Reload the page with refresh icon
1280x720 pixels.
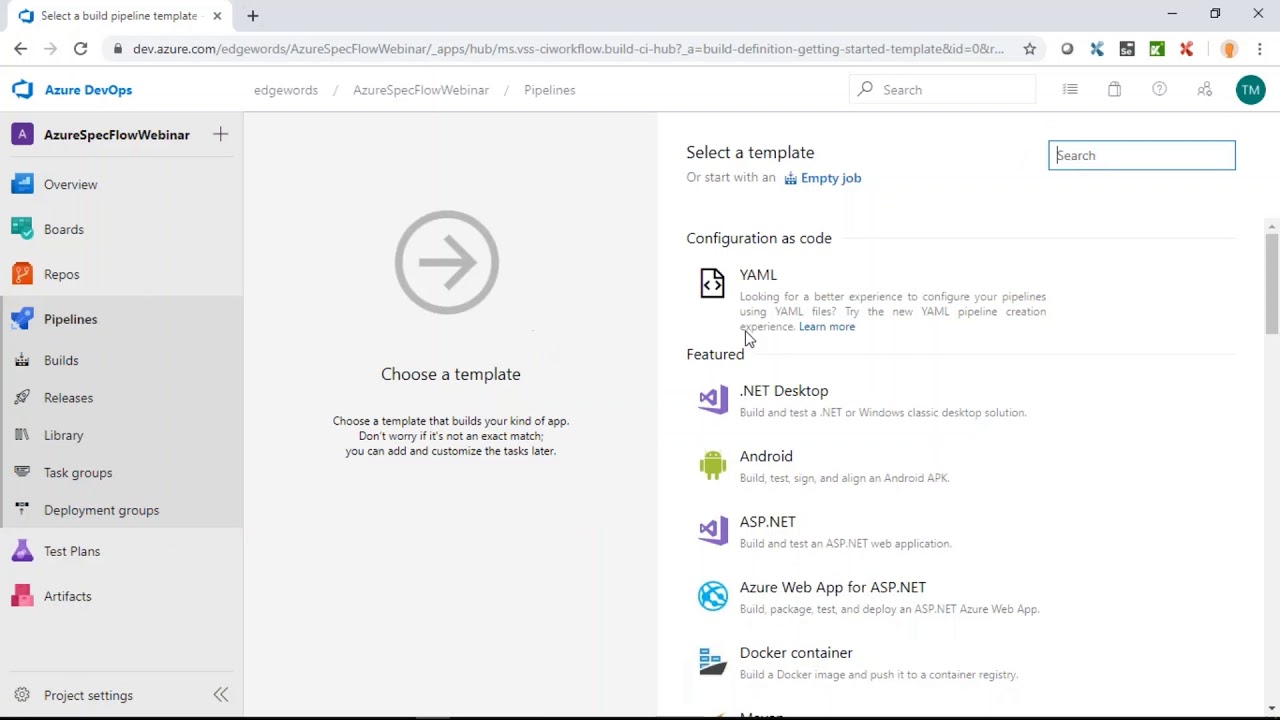(81, 48)
